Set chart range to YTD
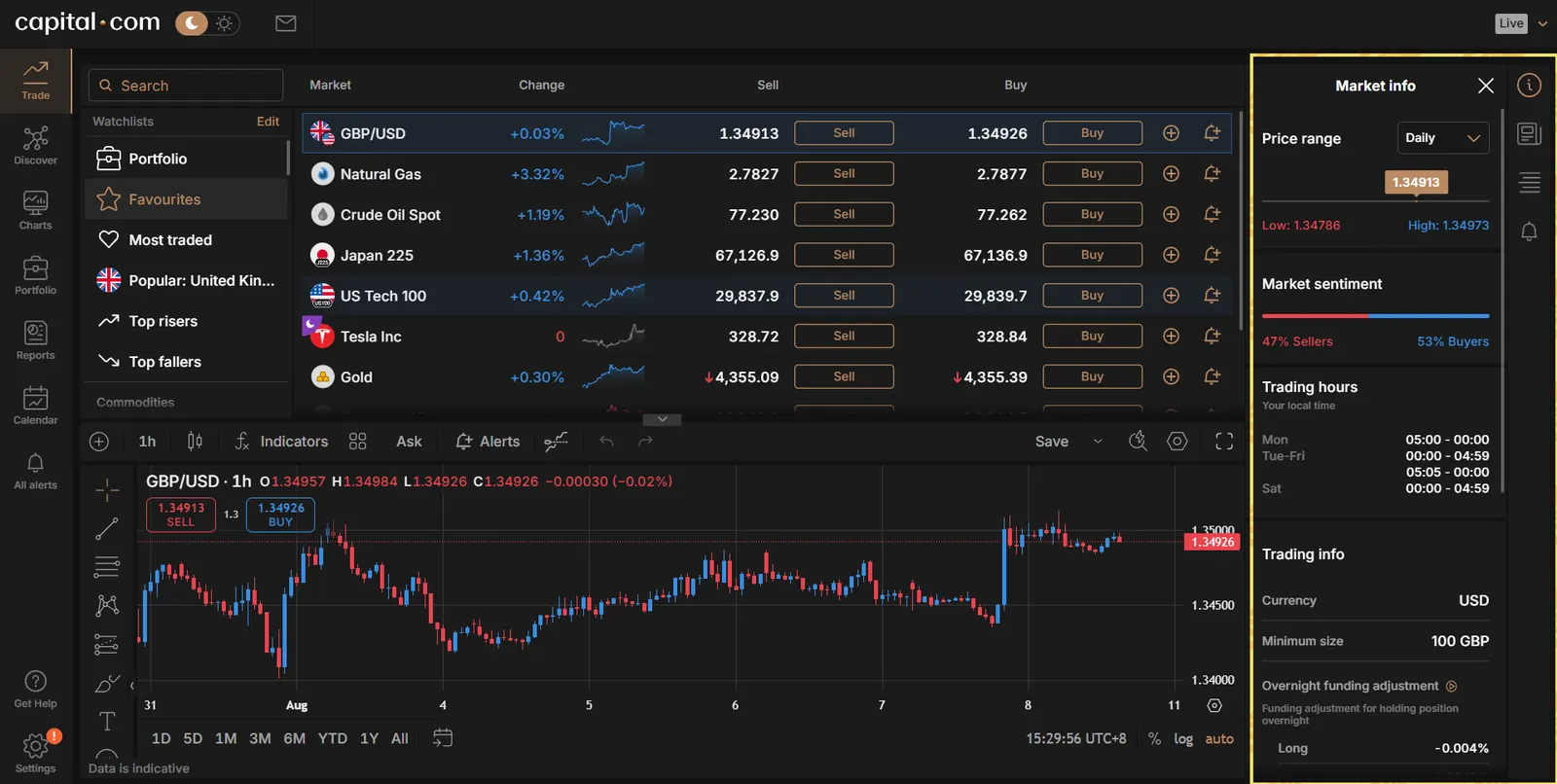 (333, 738)
